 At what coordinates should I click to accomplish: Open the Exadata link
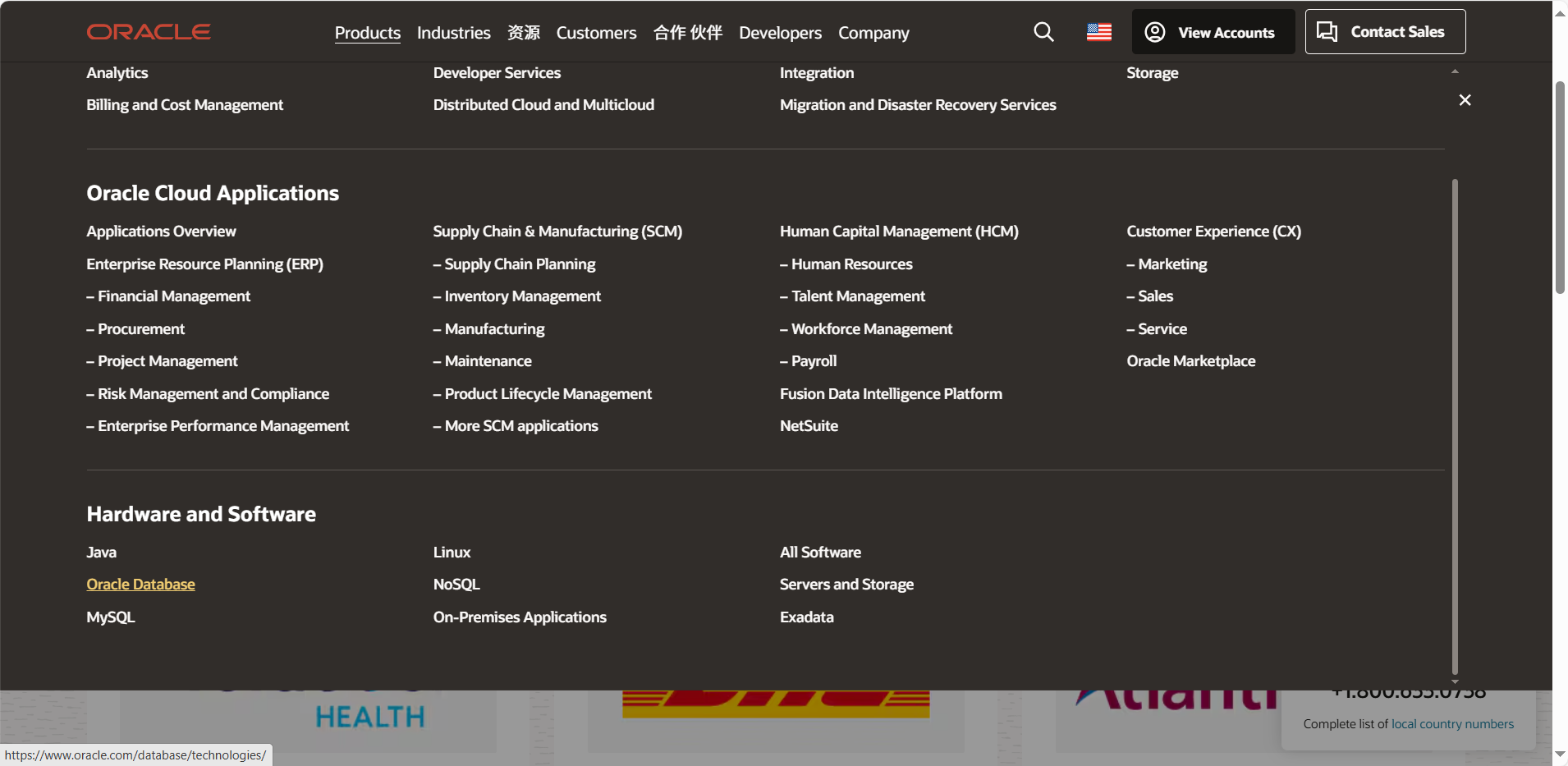807,617
